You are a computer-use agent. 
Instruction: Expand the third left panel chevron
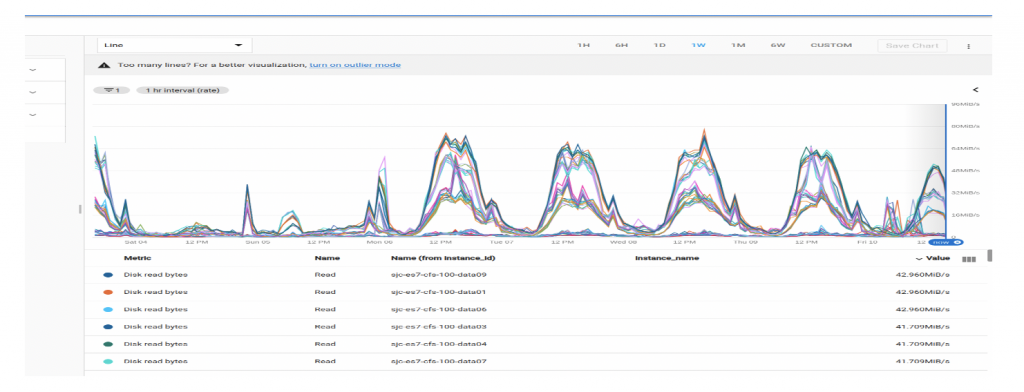click(x=32, y=114)
